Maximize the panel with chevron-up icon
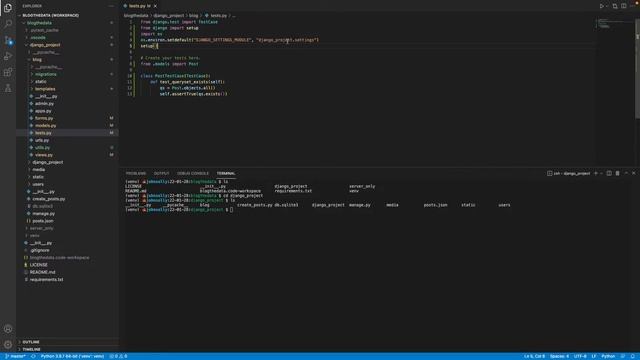Image resolution: width=640 pixels, height=360 pixels. tap(626, 173)
